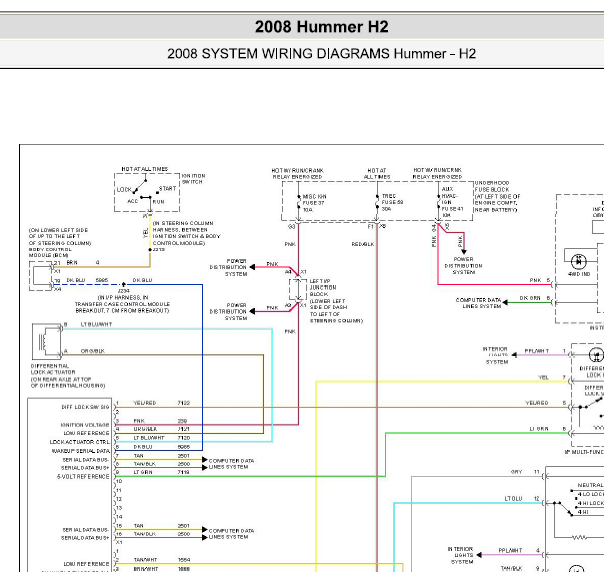This screenshot has height=572, width=604.
Task: Click the "DK GRN" wire label at pin 6
Action: [x=530, y=298]
